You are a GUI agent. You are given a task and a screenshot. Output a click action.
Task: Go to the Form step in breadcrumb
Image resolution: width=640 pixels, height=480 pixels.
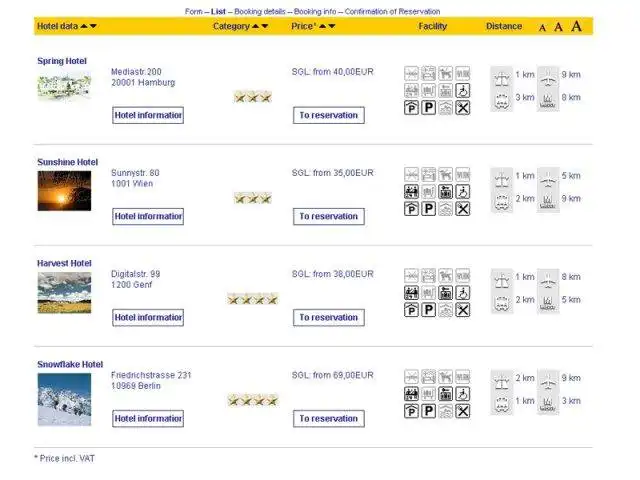pyautogui.click(x=194, y=11)
